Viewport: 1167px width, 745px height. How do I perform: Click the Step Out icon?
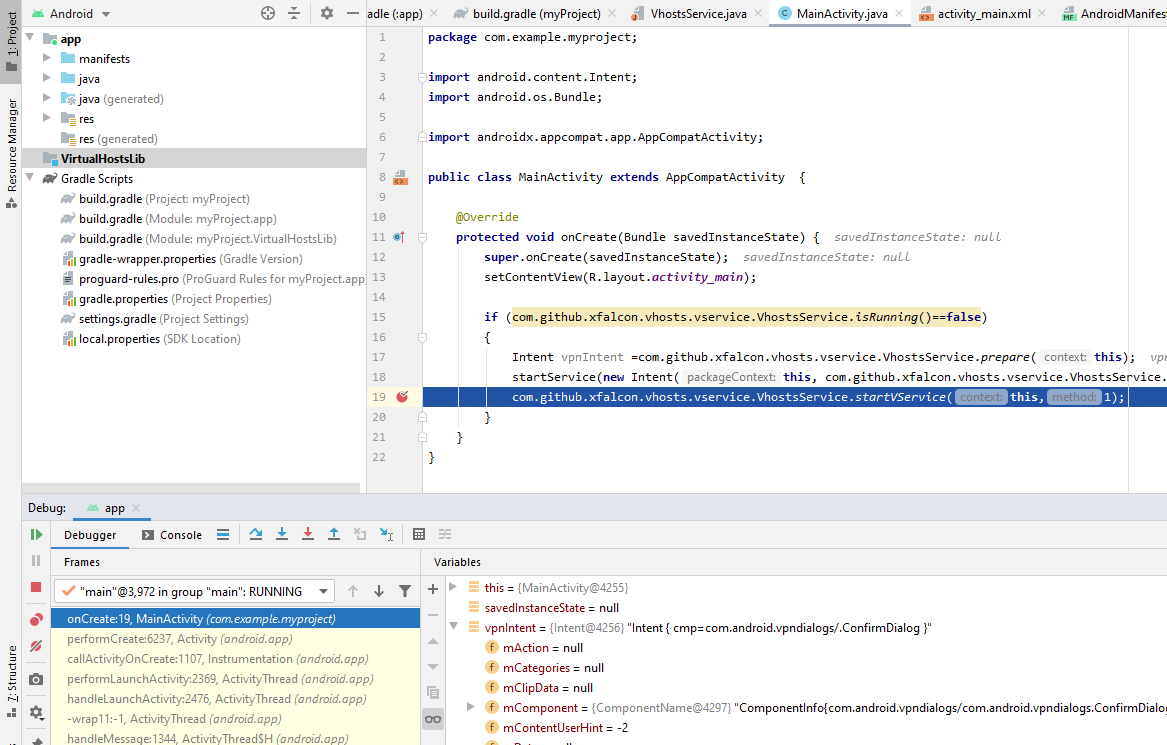pyautogui.click(x=334, y=535)
